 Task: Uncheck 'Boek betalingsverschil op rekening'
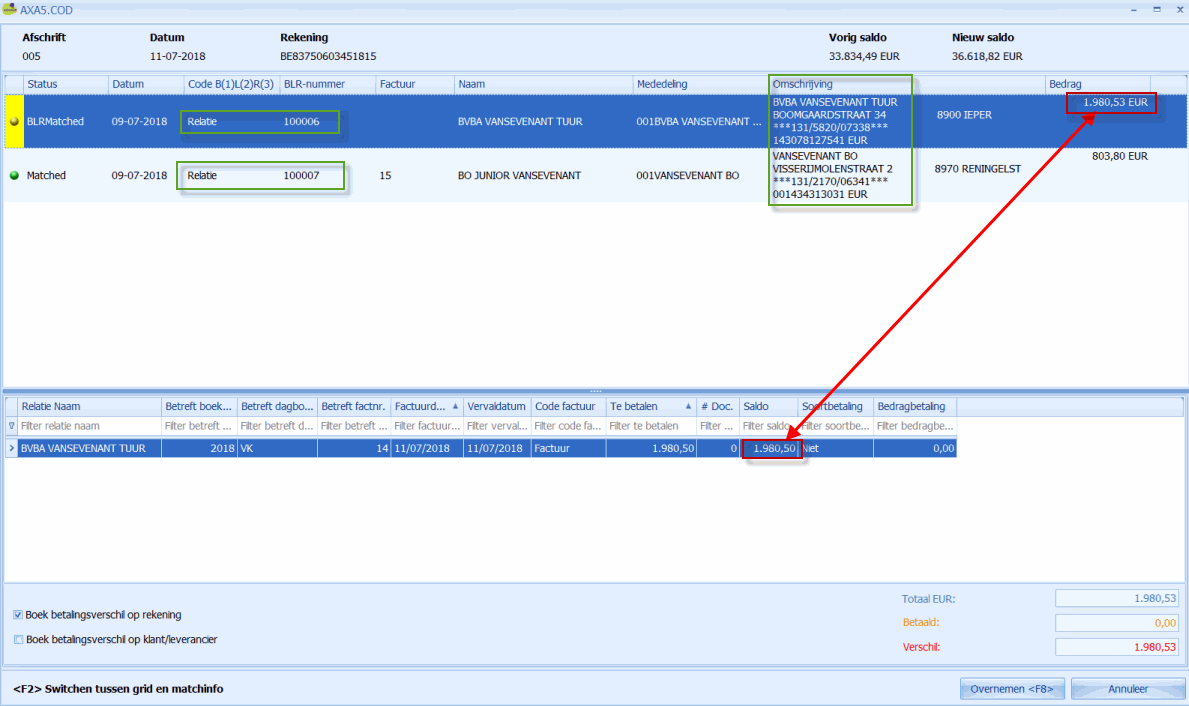pos(19,615)
